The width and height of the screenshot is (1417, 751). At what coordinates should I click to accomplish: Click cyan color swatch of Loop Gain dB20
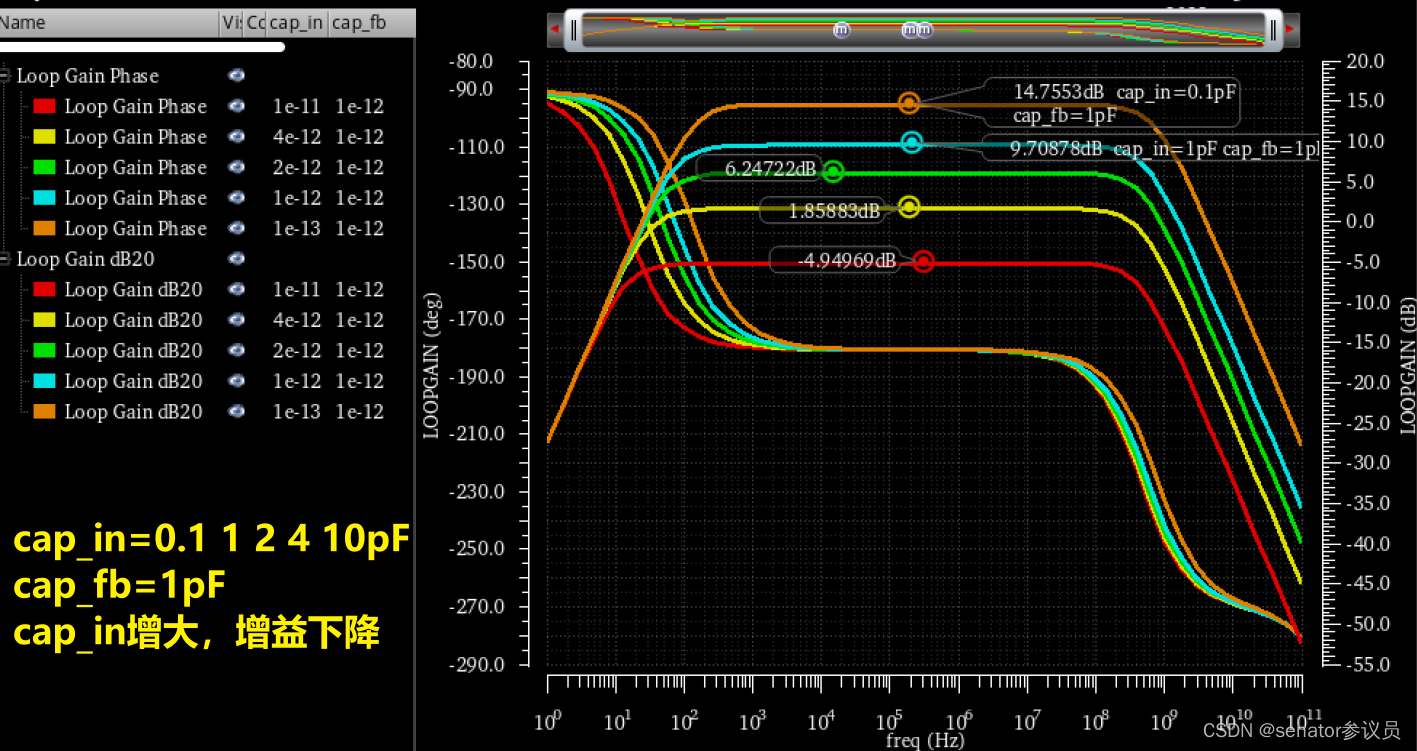point(44,381)
